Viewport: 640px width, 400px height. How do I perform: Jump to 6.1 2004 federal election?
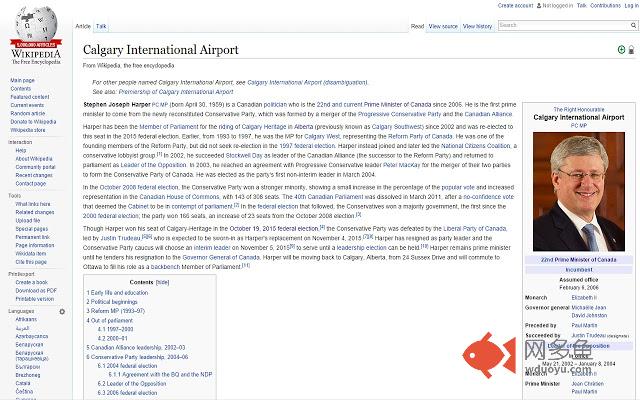click(127, 366)
